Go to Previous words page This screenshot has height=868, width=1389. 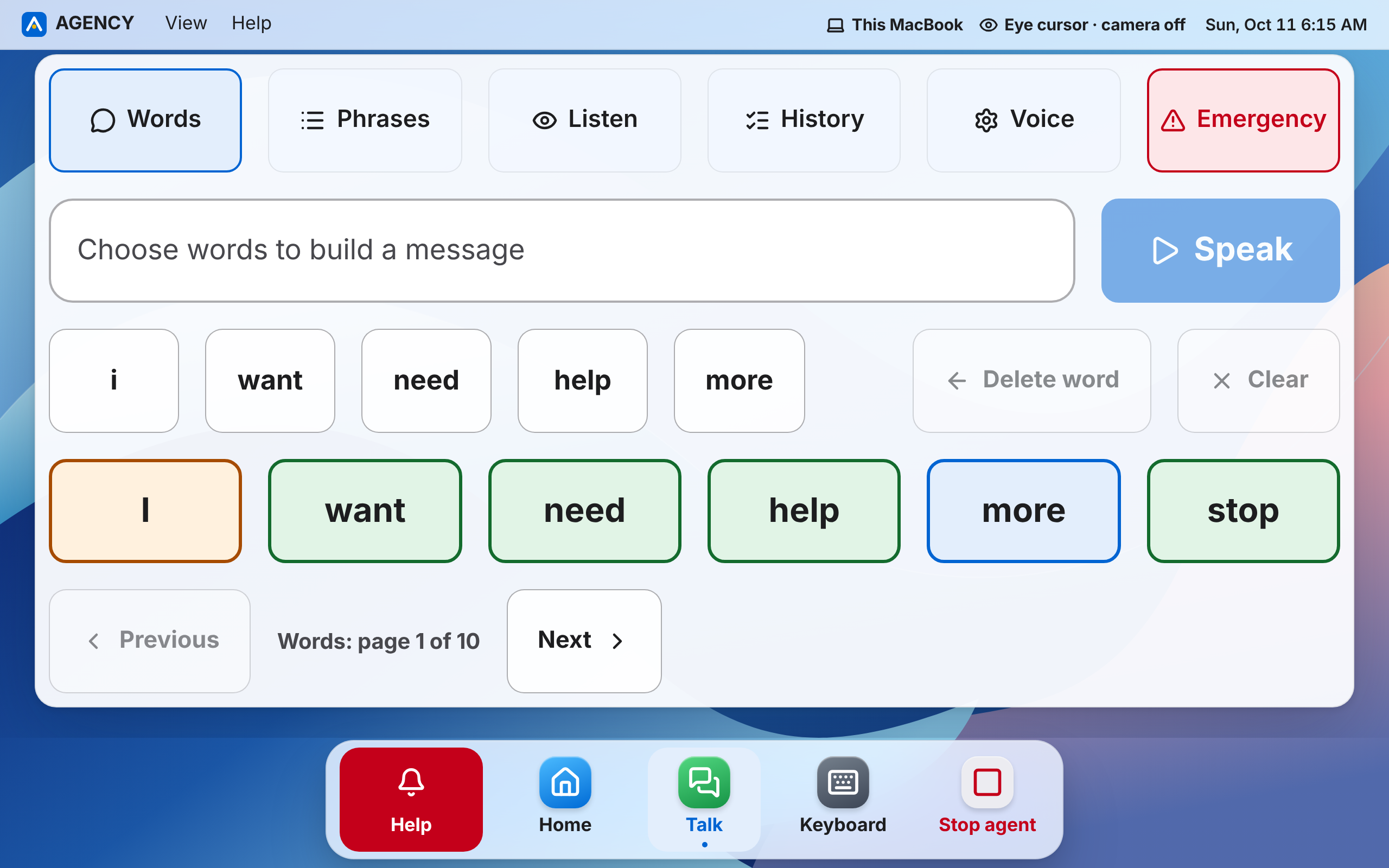tap(150, 641)
